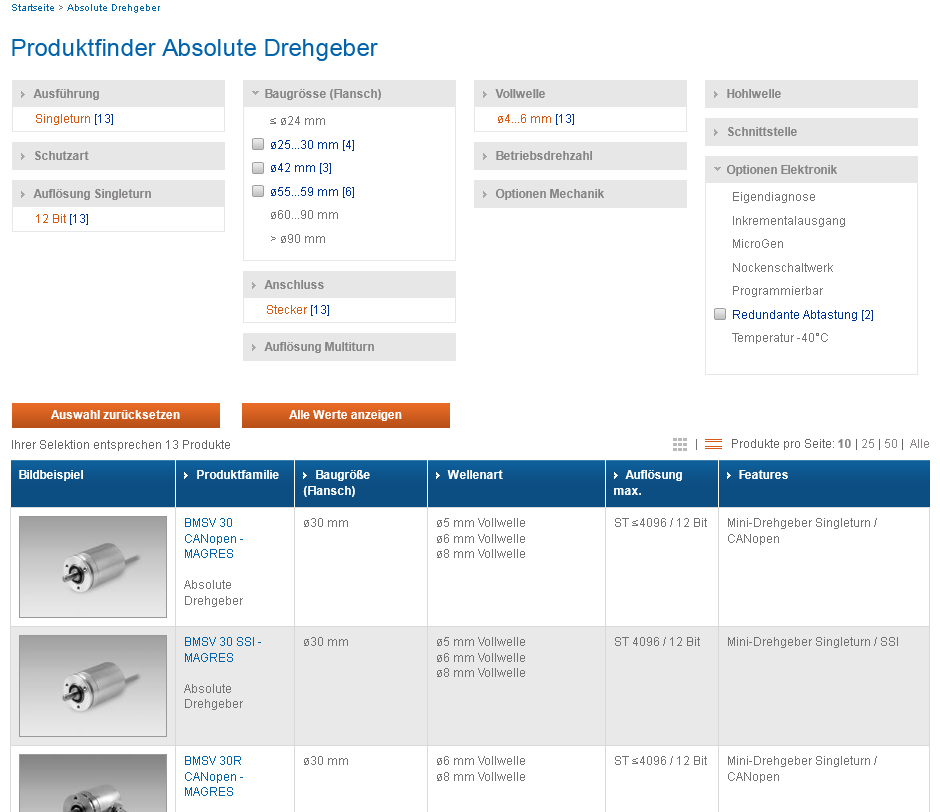
Task: Sort by Features column
Action: 763,474
